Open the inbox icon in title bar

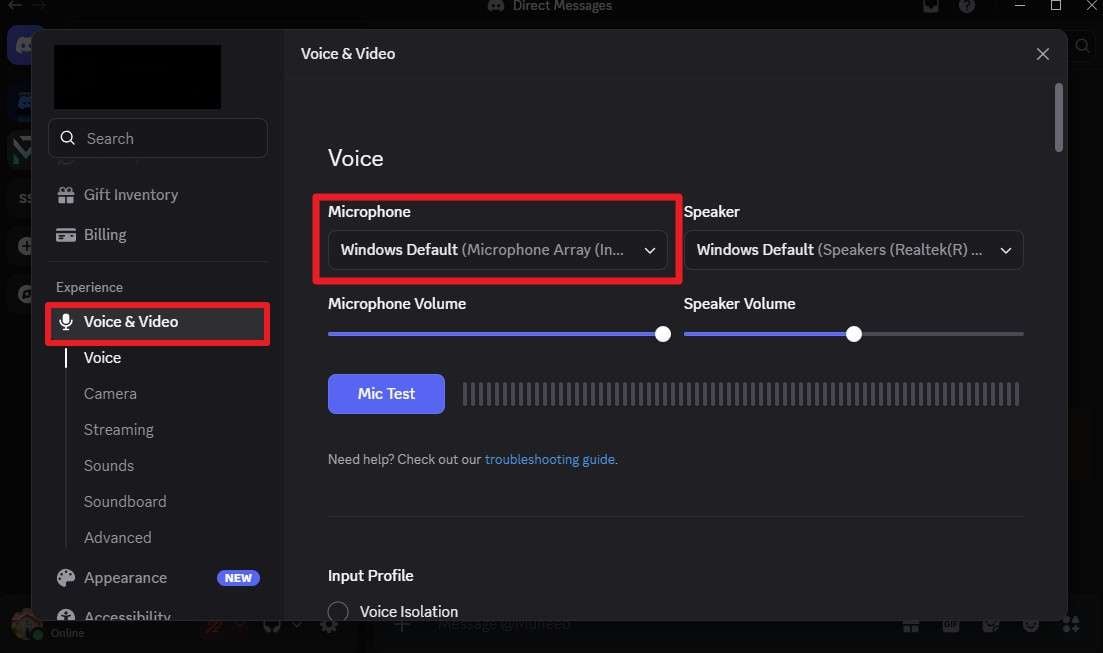coord(931,6)
